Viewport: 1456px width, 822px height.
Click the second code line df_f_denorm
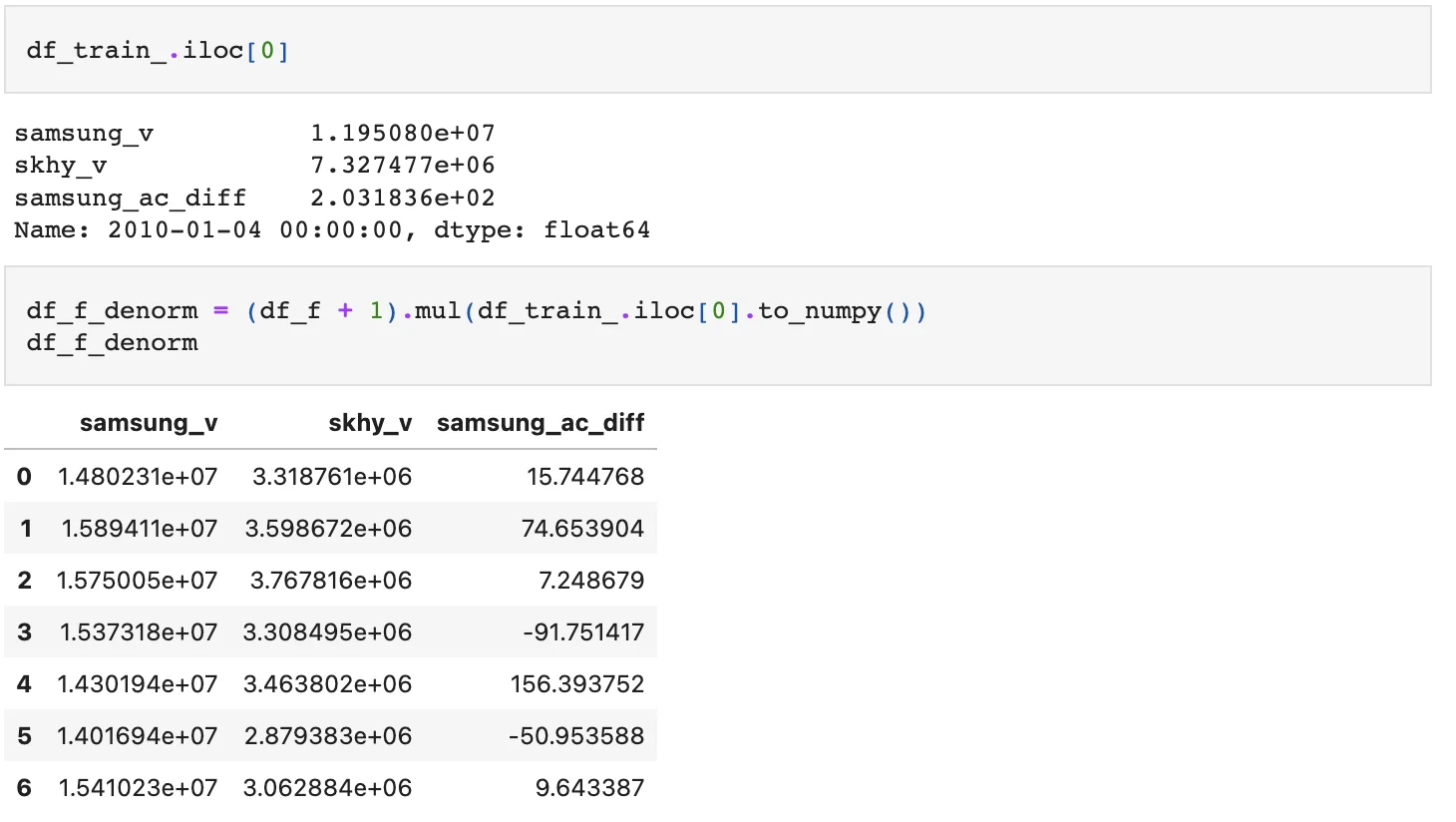tap(113, 343)
